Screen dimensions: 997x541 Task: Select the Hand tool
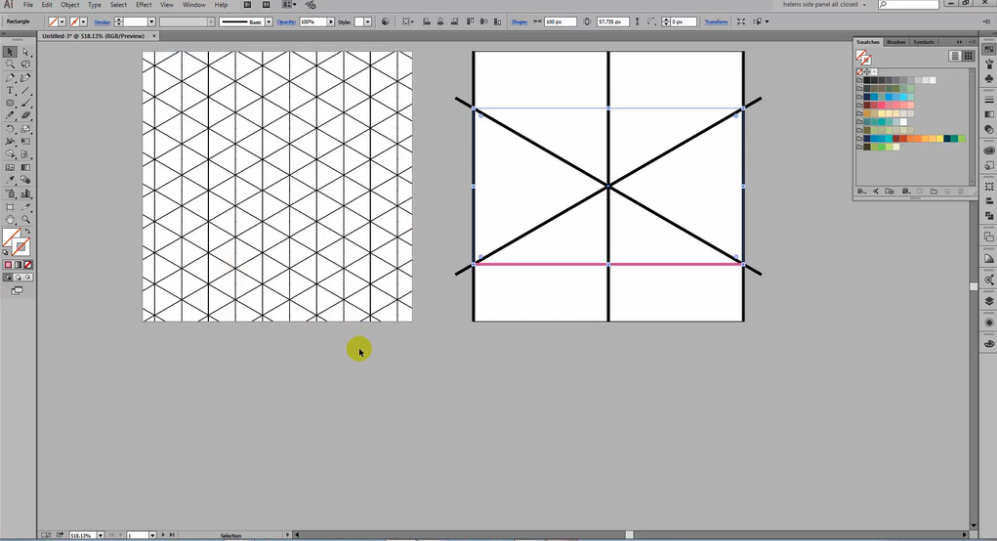pyautogui.click(x=10, y=219)
